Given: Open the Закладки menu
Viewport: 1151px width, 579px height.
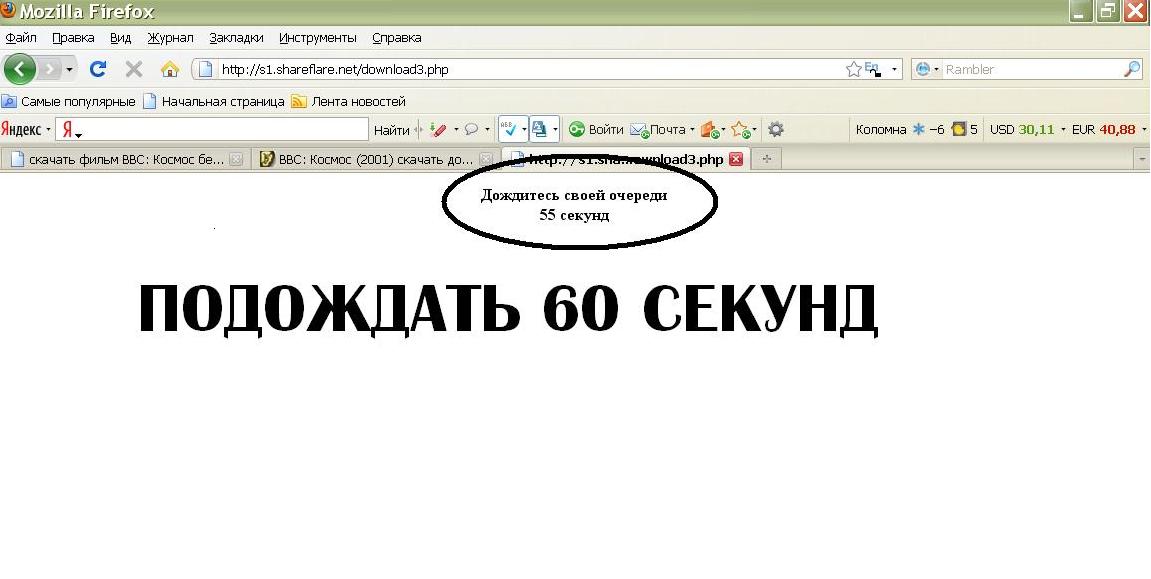Looking at the screenshot, I should click(x=236, y=38).
